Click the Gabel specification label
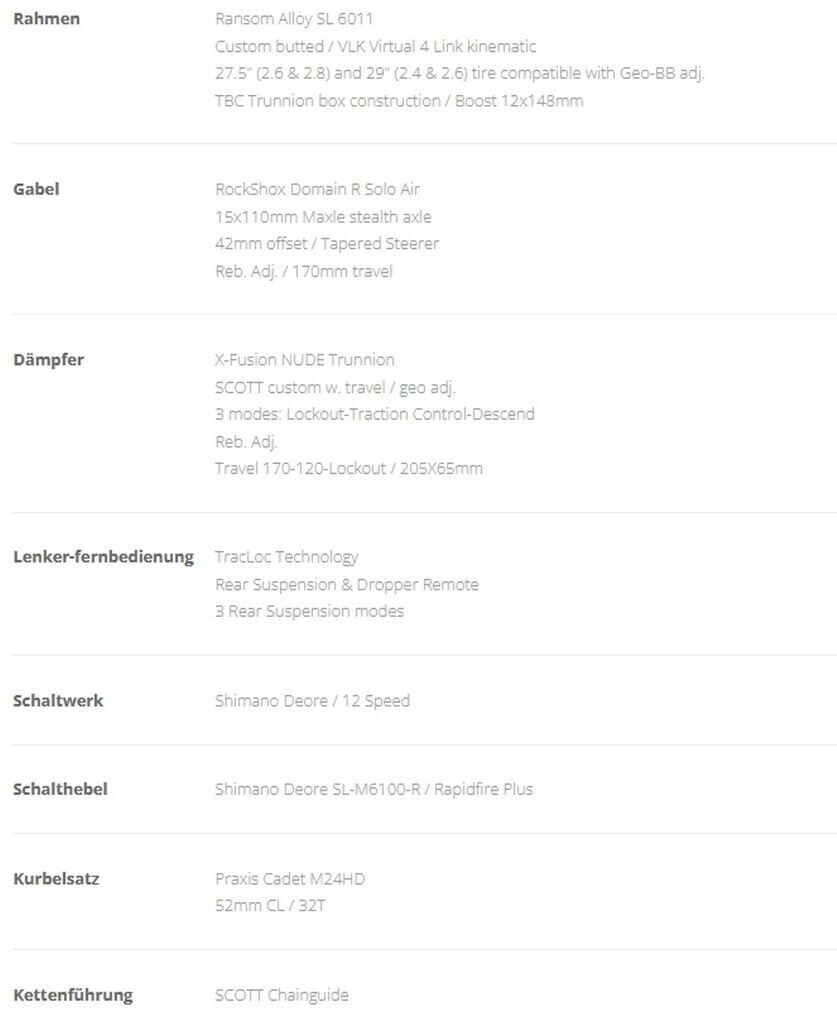The image size is (837, 1009). pos(36,189)
